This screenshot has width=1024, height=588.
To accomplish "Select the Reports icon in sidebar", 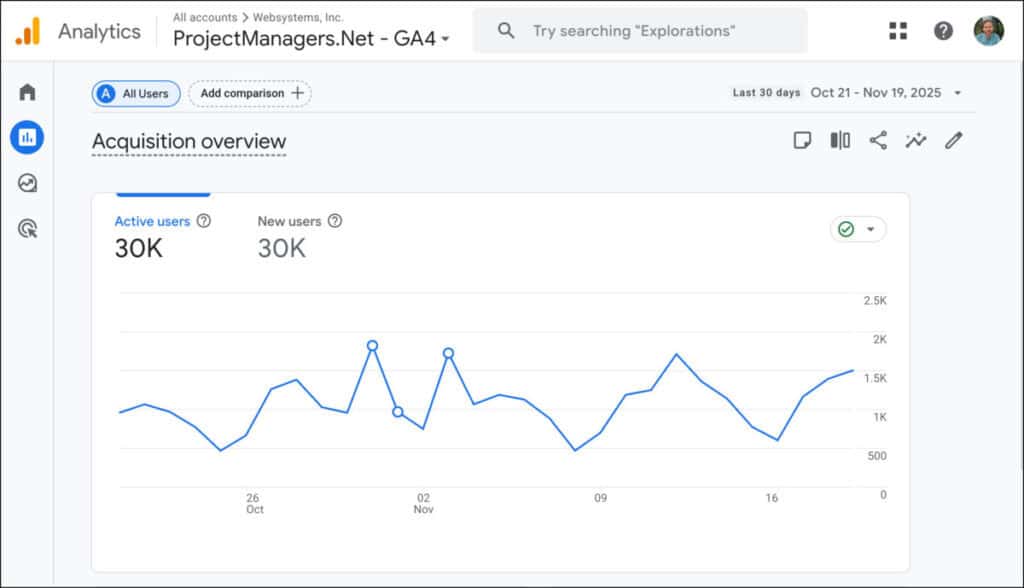I will coord(27,137).
